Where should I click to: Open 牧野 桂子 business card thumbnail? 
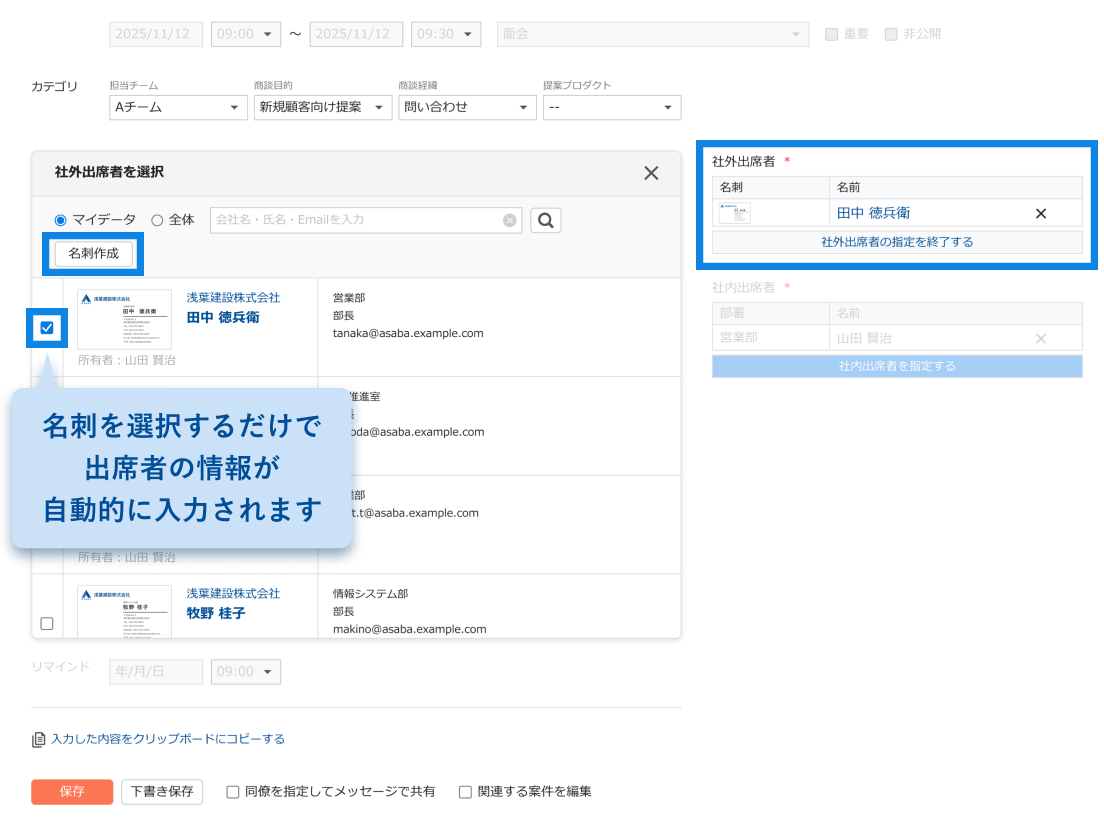pos(124,611)
